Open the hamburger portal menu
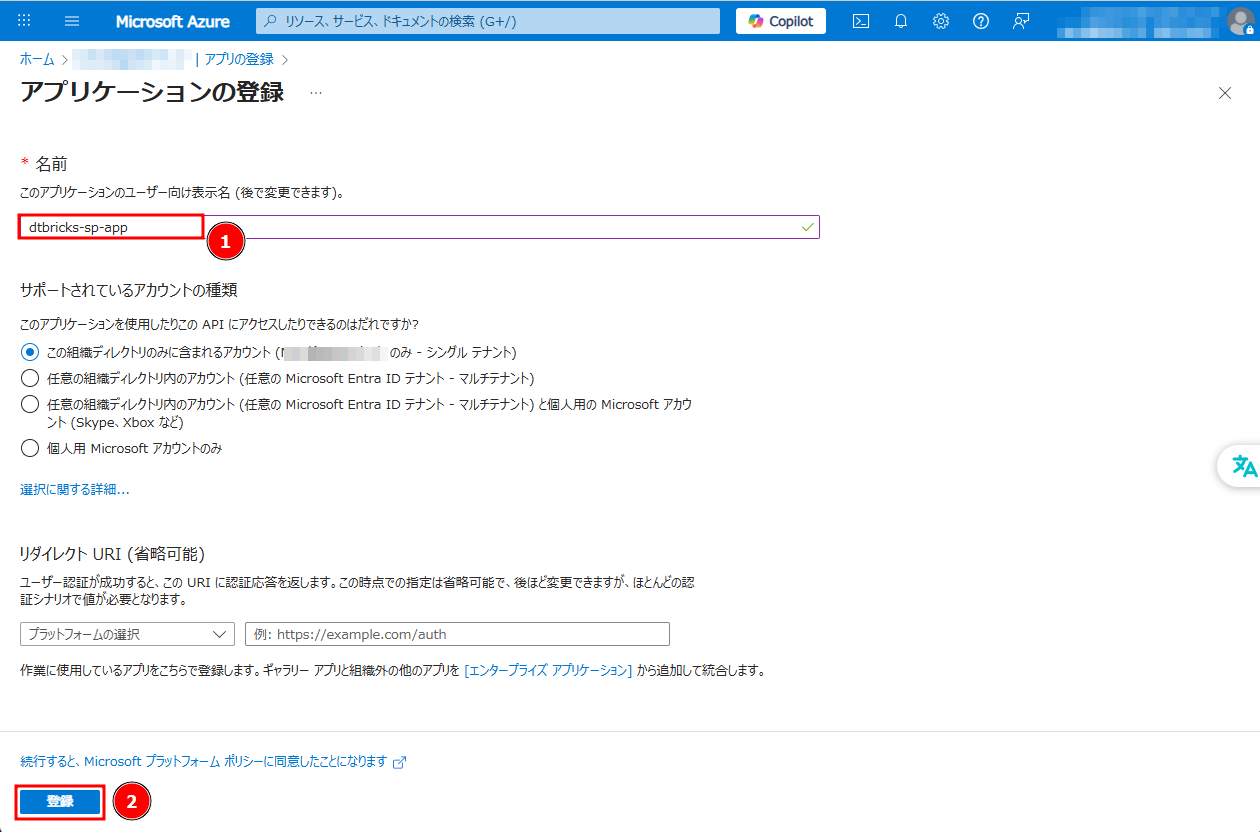 point(72,21)
